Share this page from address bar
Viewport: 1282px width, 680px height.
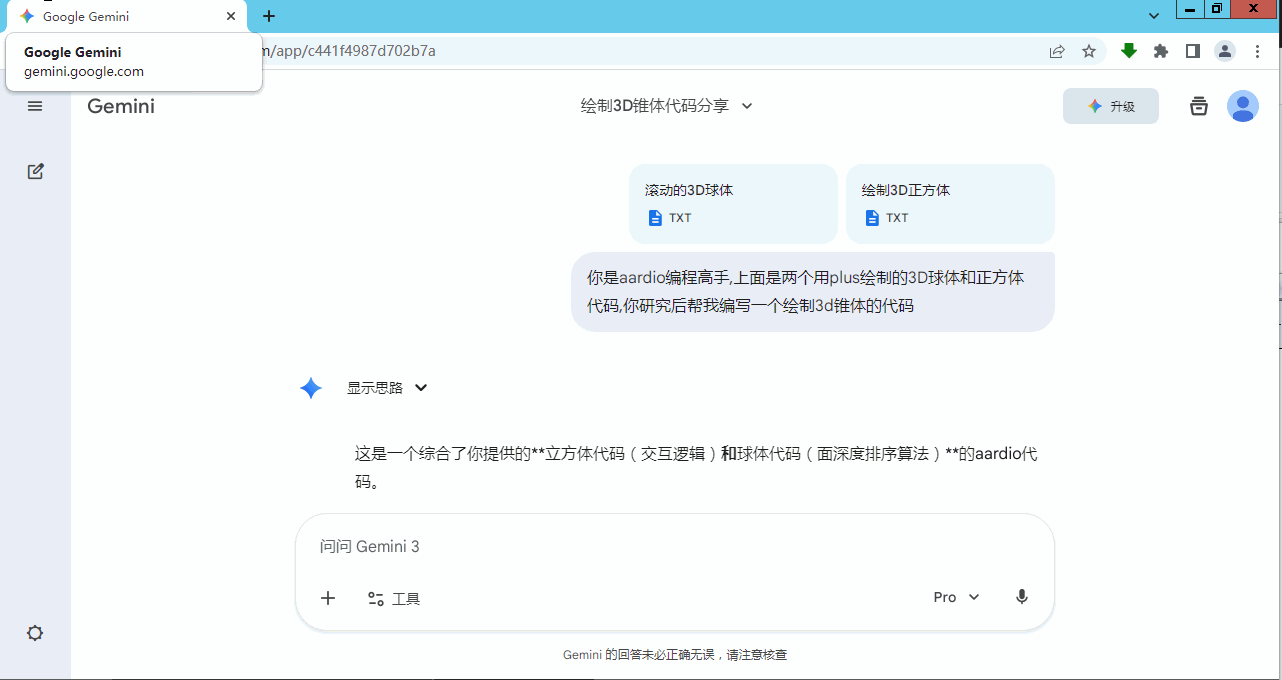[1057, 51]
